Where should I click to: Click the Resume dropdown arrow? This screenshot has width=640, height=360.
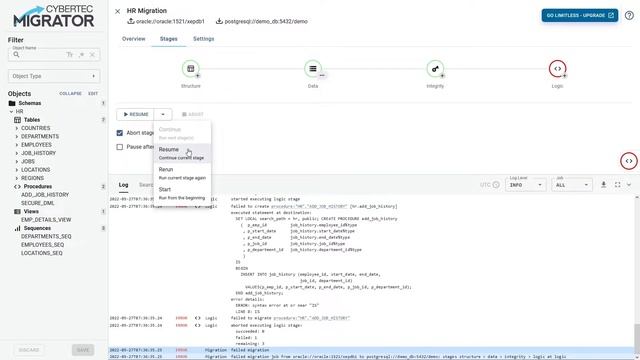tap(163, 114)
